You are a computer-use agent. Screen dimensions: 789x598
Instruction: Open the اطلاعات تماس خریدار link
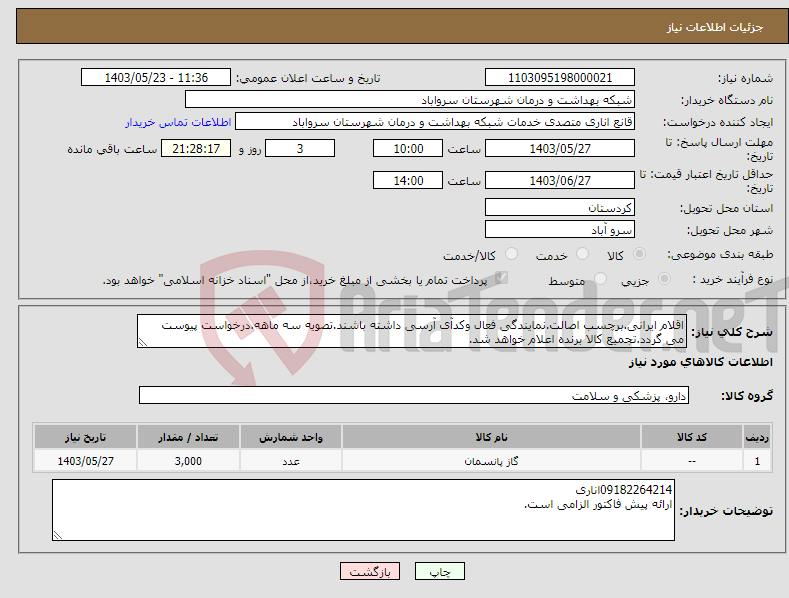click(178, 122)
